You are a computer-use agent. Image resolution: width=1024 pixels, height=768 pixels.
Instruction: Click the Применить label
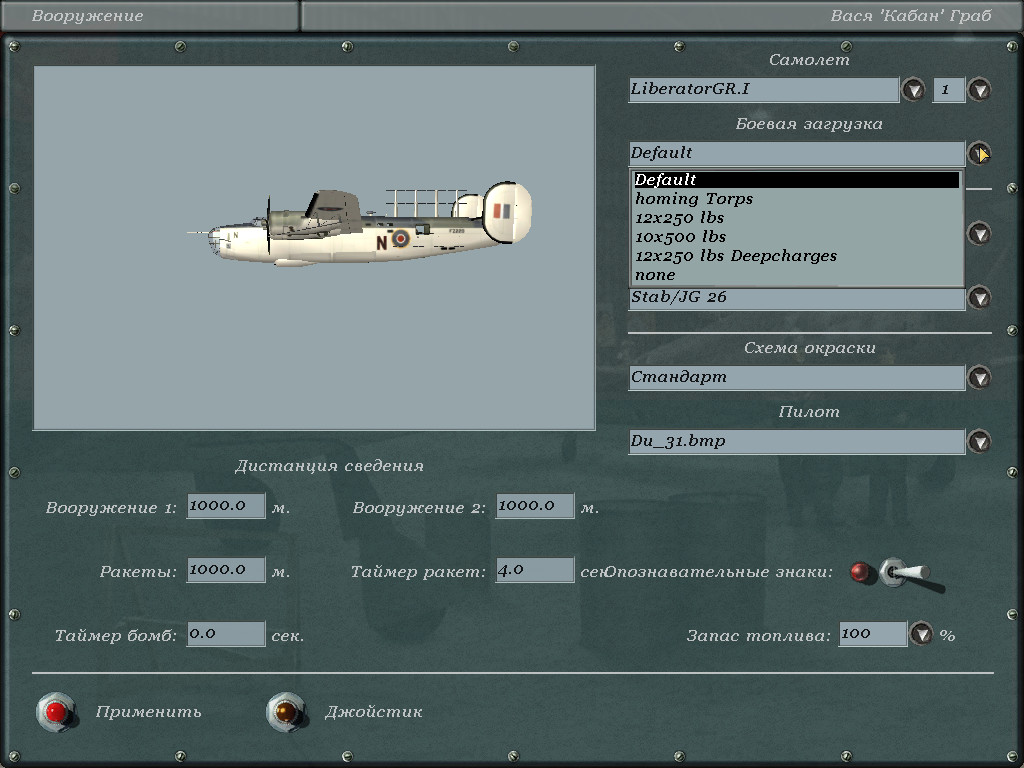tap(148, 712)
